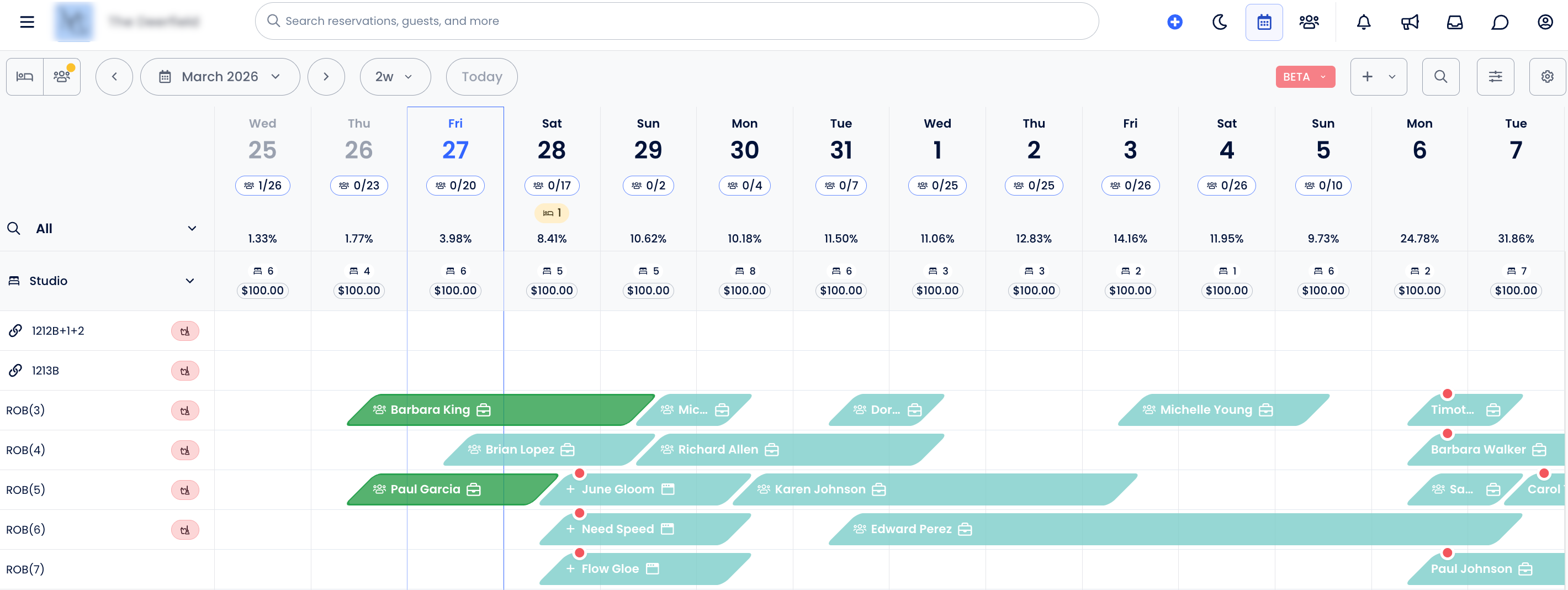Open the inbox tray icon
The height and width of the screenshot is (590, 1568).
tap(1454, 23)
